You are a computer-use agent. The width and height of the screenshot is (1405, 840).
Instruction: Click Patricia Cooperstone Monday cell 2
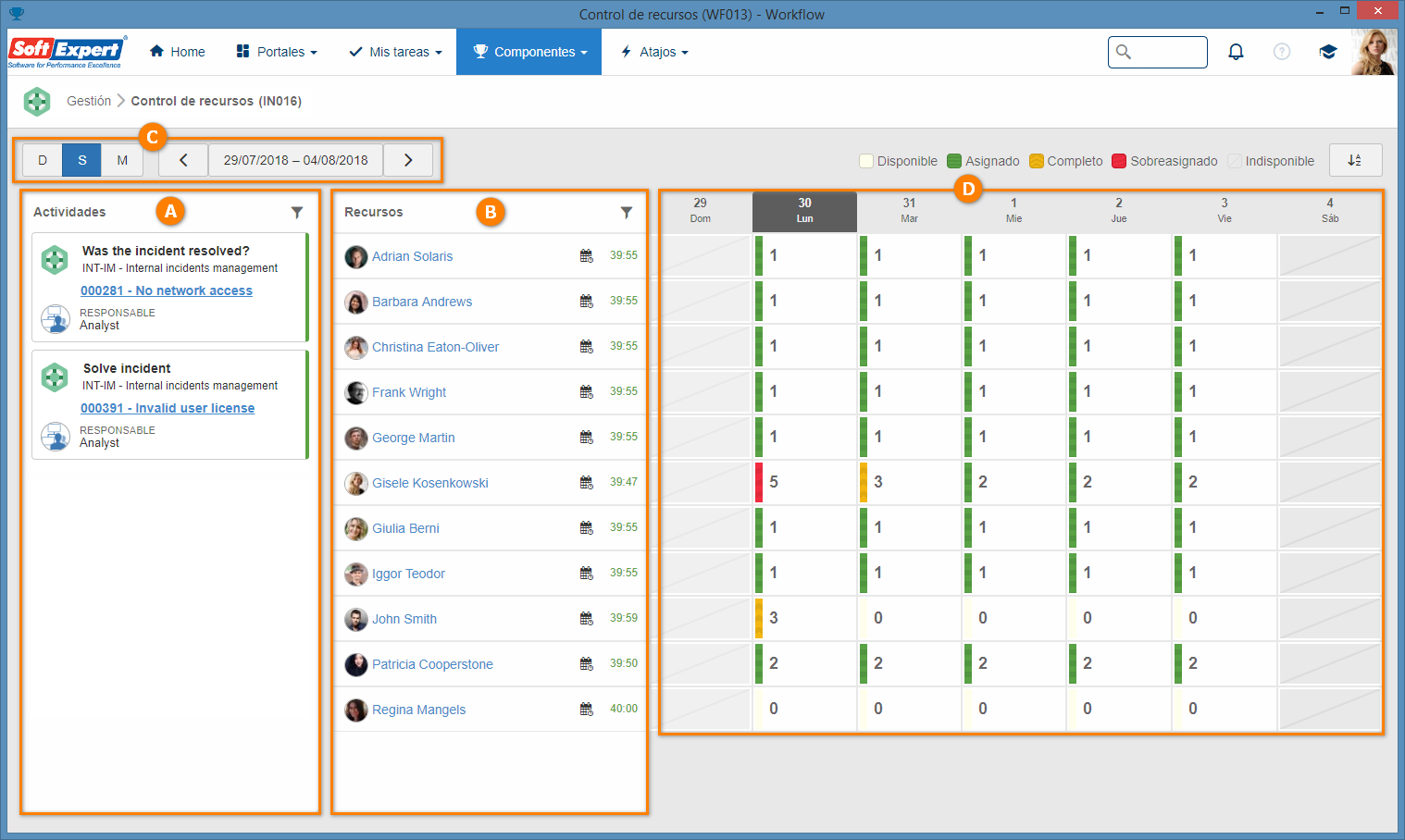coord(804,663)
